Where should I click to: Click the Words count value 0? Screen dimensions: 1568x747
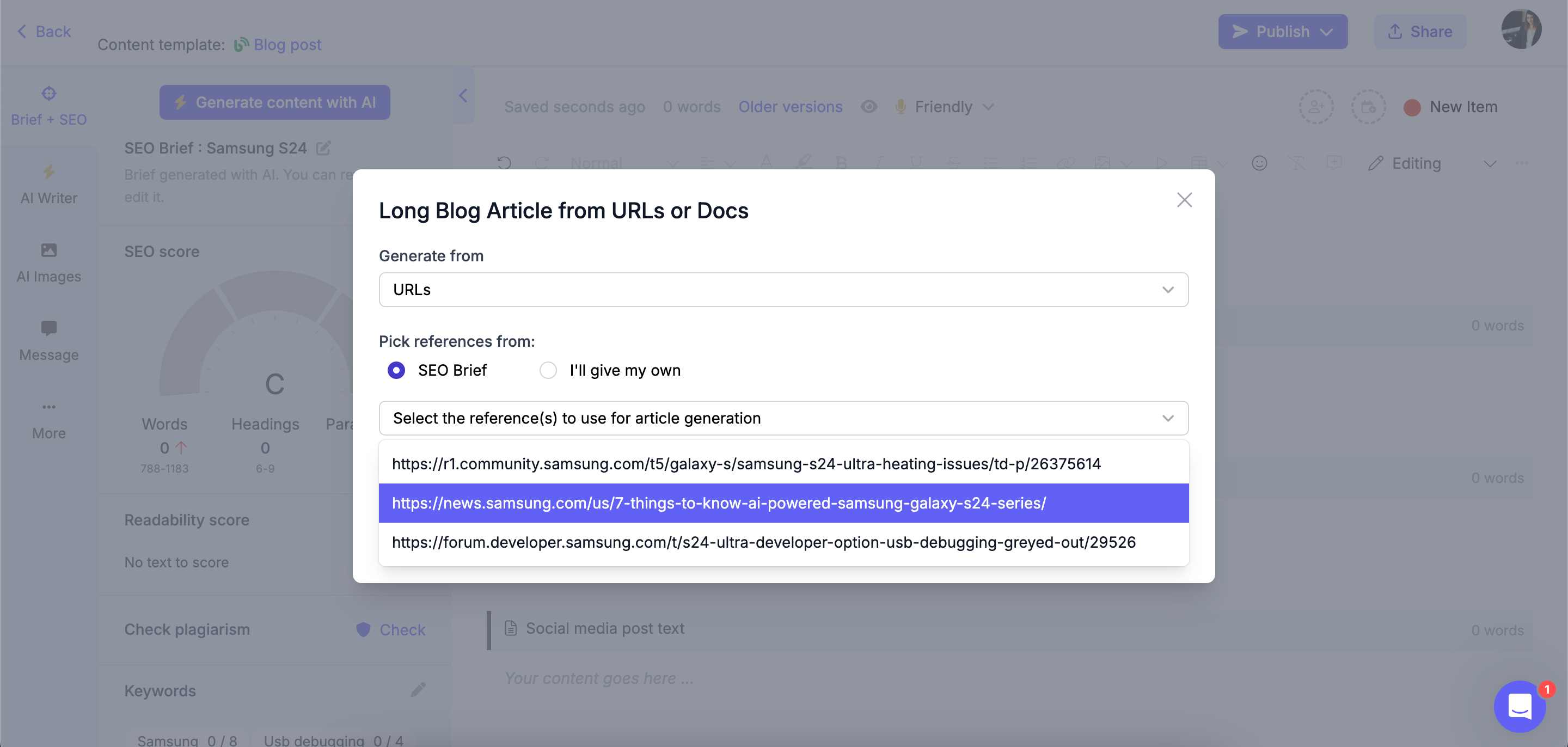(164, 448)
